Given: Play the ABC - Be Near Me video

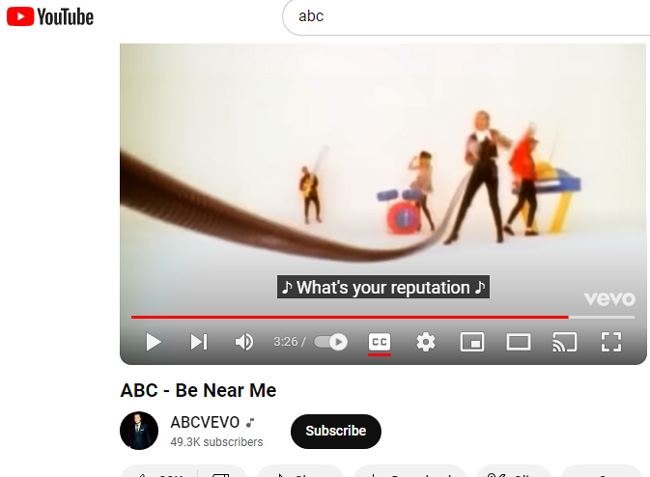Looking at the screenshot, I should (x=153, y=342).
